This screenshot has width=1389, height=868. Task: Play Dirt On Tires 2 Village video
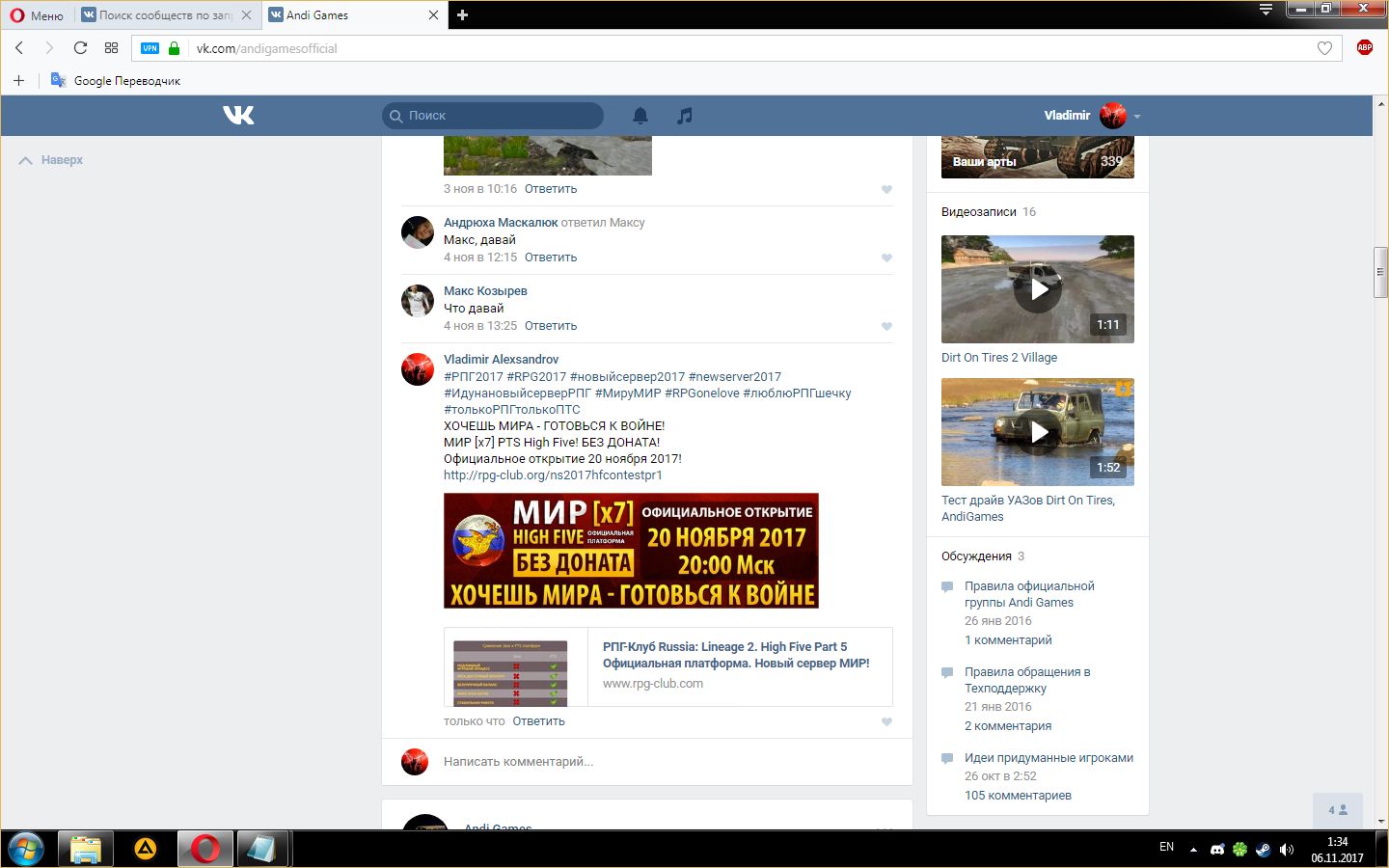click(1038, 289)
